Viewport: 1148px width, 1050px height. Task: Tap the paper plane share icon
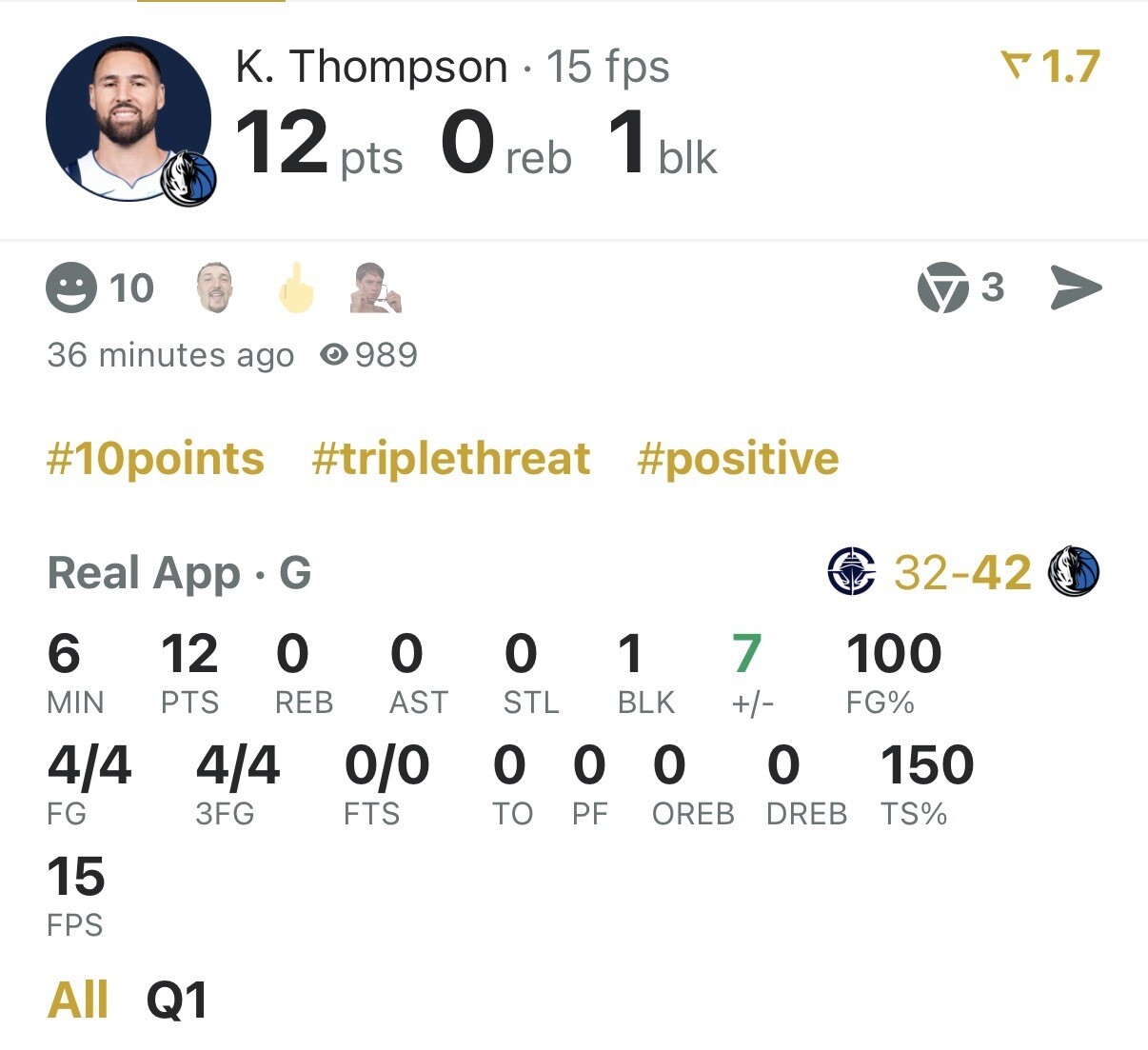1076,287
